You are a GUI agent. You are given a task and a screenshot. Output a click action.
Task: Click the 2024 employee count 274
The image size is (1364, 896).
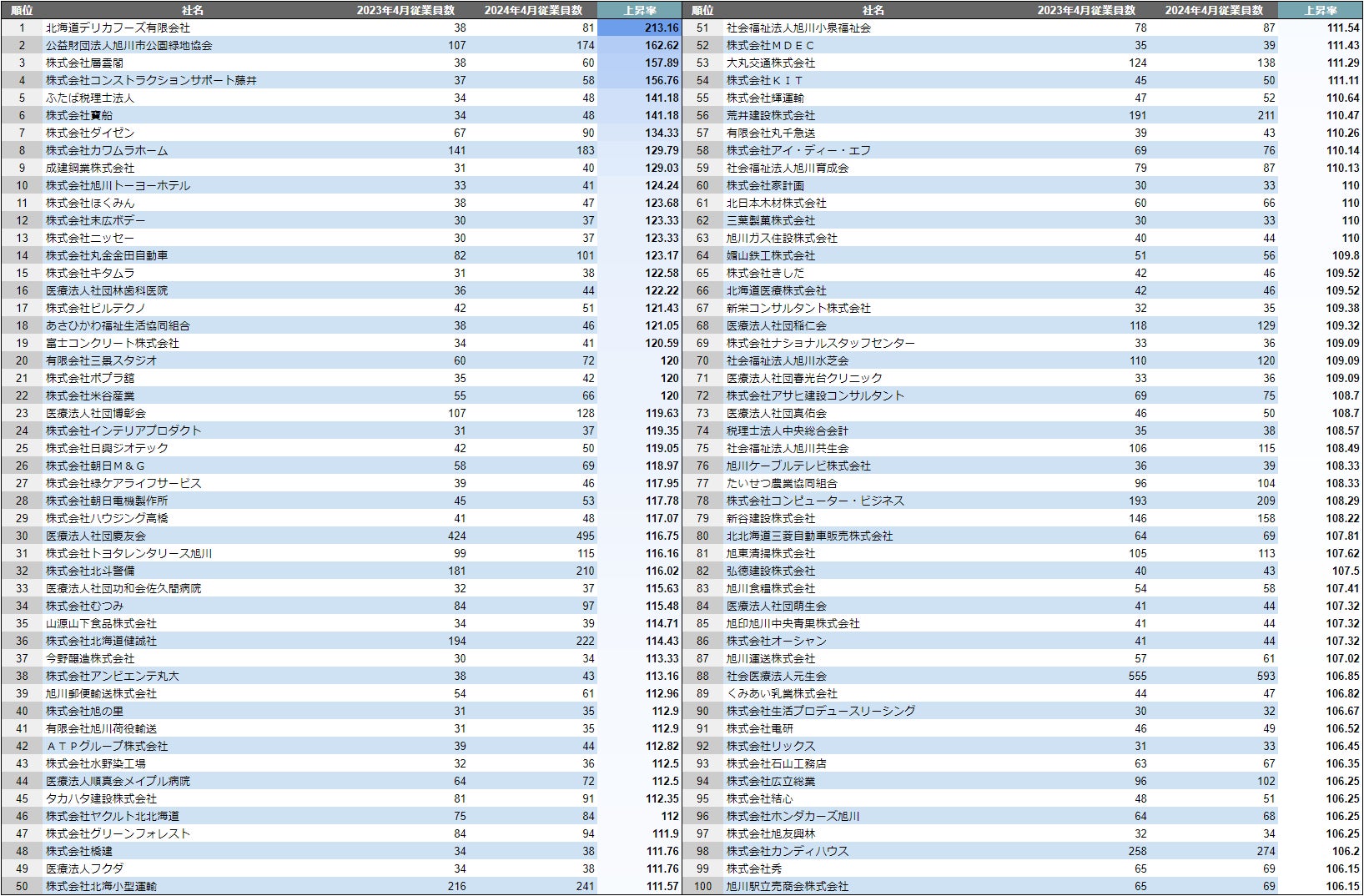(x=1266, y=851)
